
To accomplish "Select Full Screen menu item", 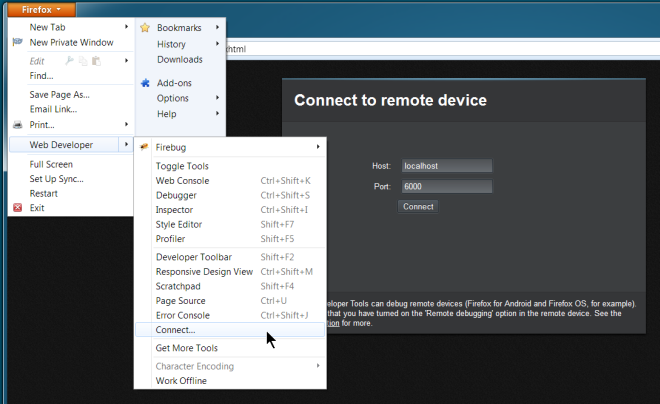I will pos(71,164).
